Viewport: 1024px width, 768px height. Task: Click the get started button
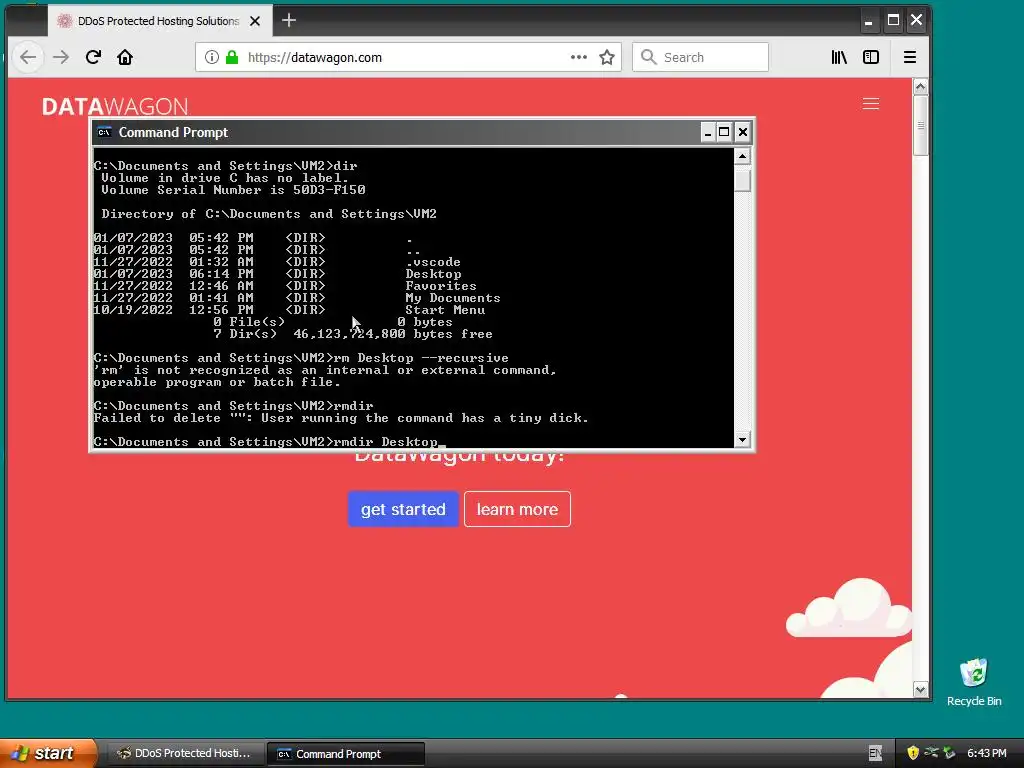coord(403,509)
